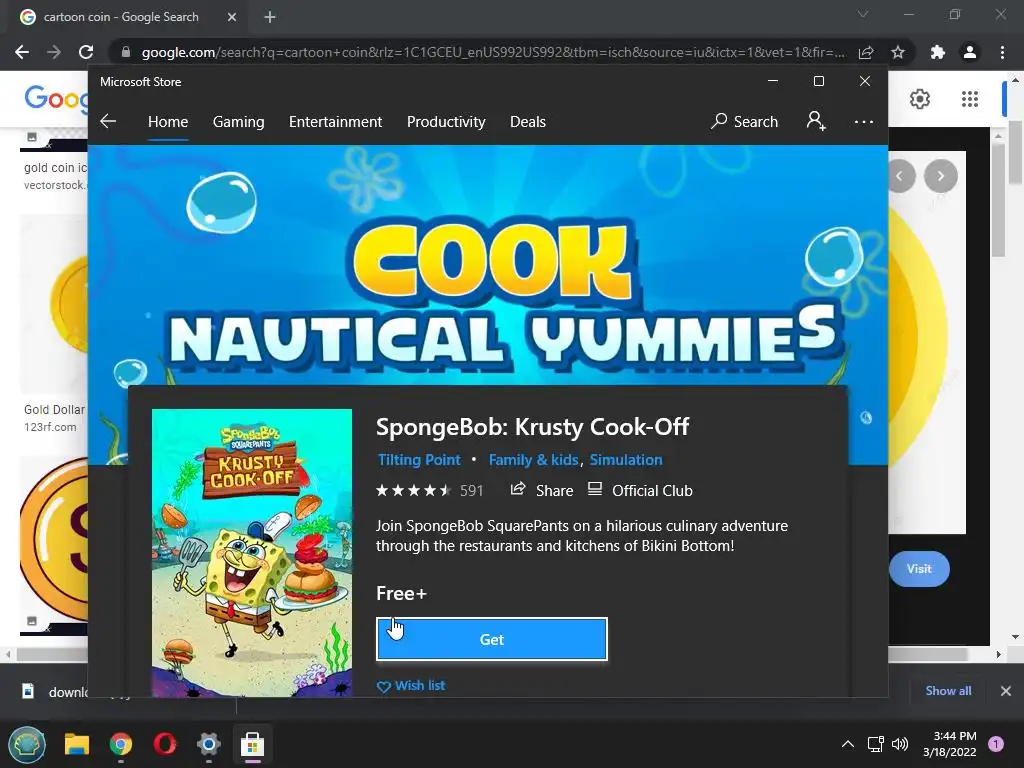1024x768 pixels.
Task: Open the Microsoft Store Search
Action: coord(744,121)
